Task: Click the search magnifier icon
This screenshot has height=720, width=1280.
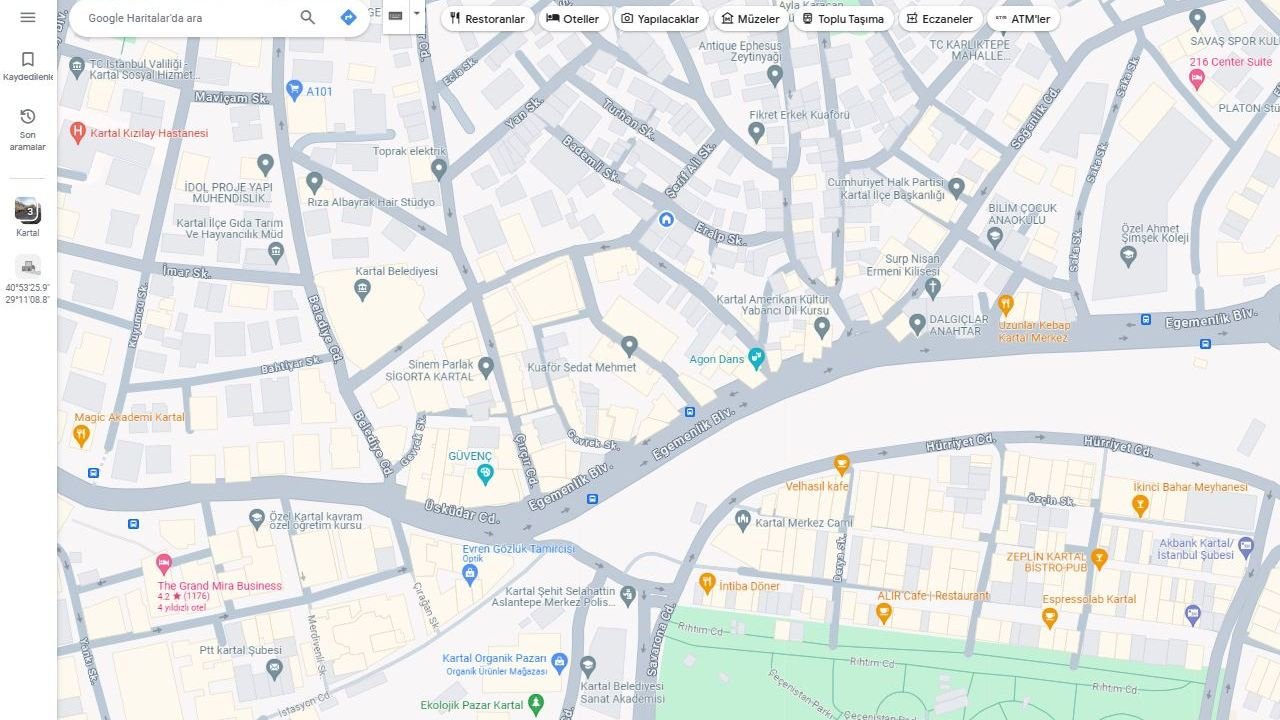Action: point(308,17)
